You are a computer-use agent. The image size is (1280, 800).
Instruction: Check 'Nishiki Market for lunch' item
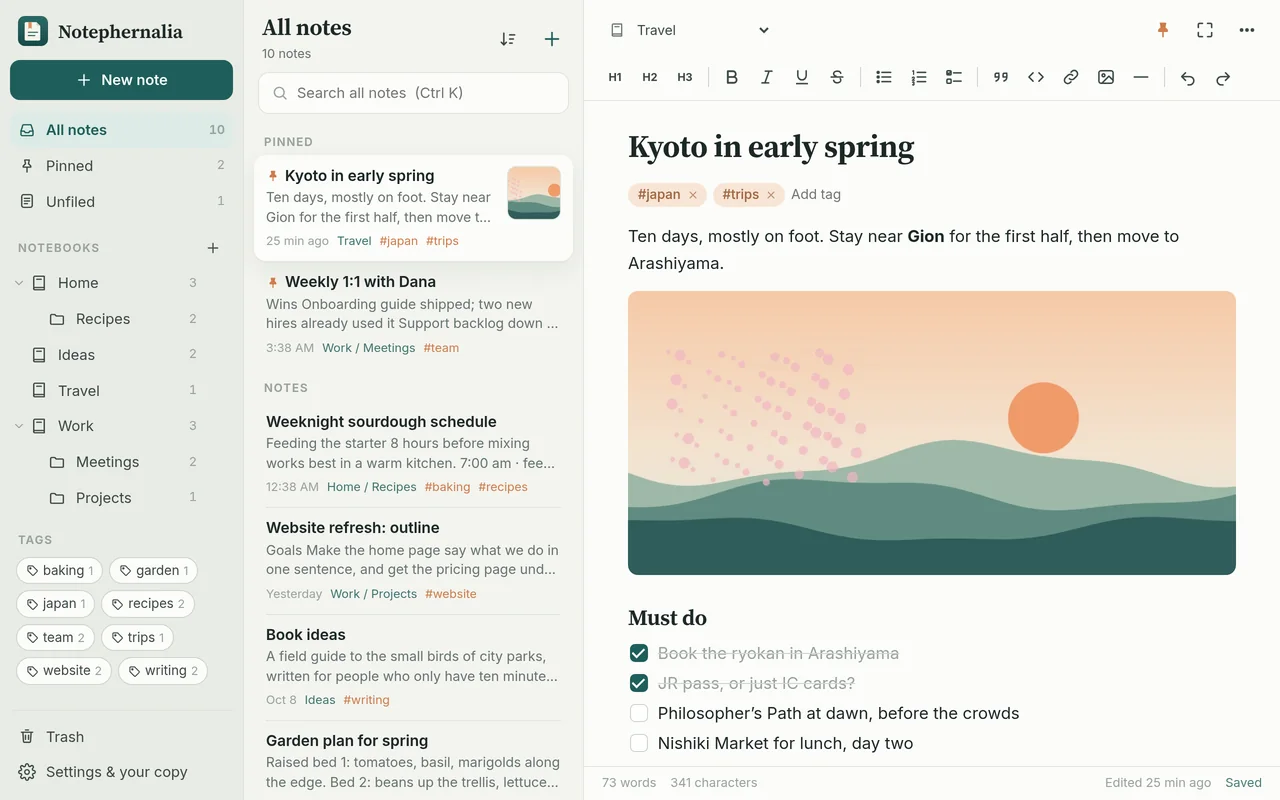tap(639, 743)
